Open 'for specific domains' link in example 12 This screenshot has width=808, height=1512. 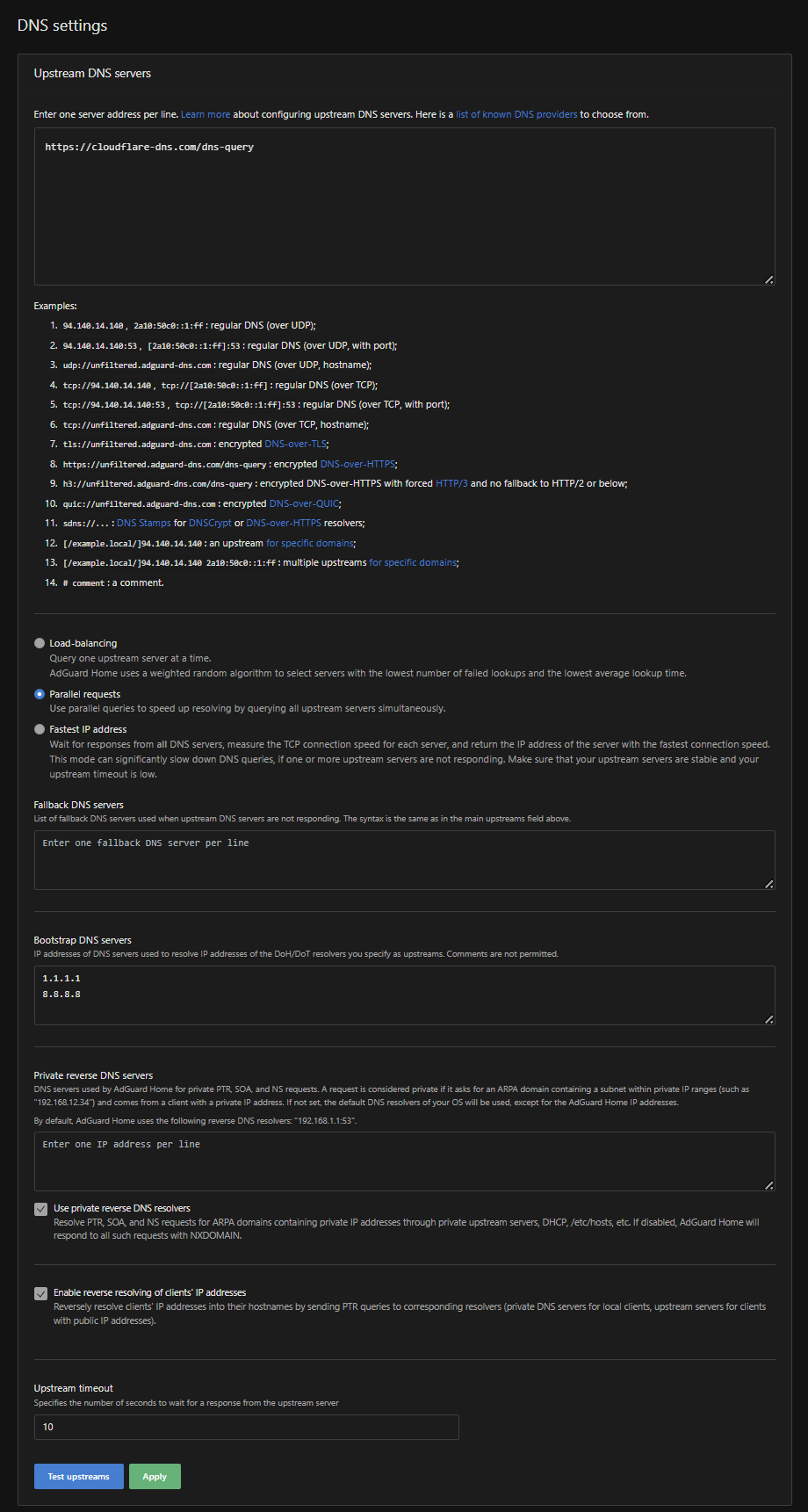pos(310,543)
